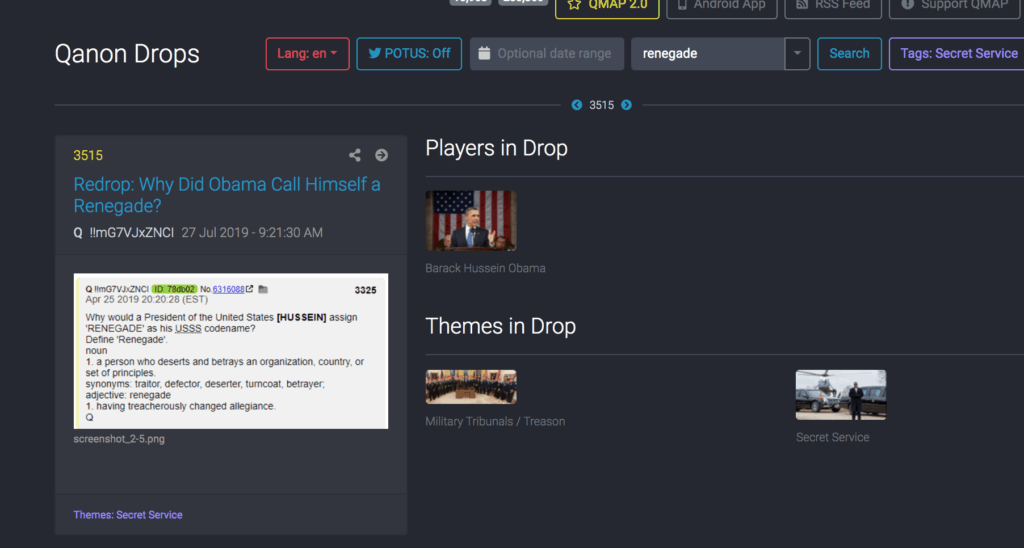Click the Optional date range field

[547, 54]
